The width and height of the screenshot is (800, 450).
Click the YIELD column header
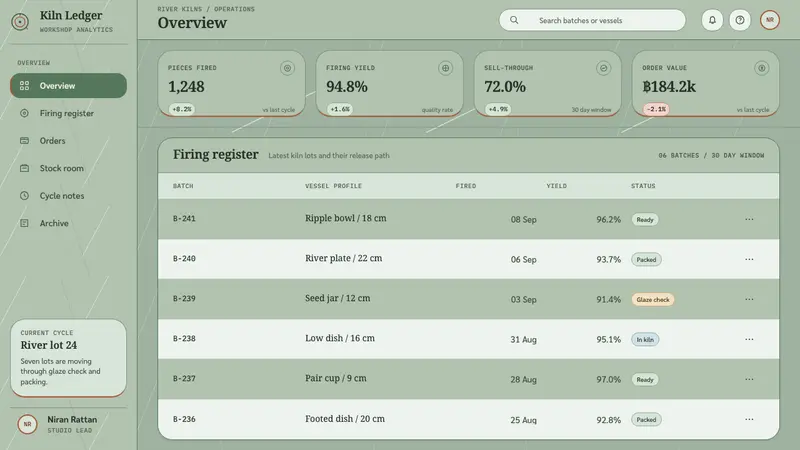pyautogui.click(x=557, y=186)
